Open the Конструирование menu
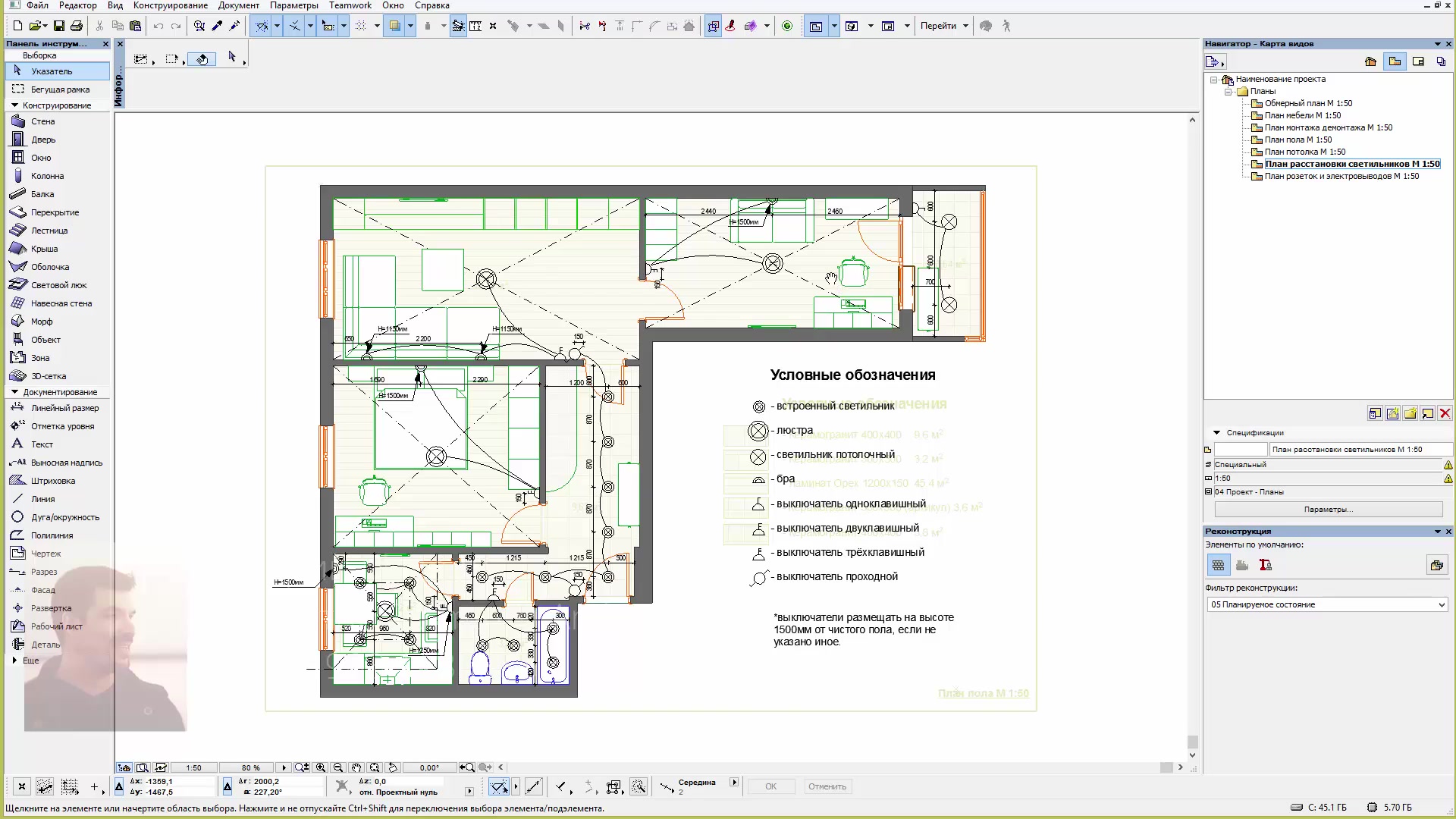 click(171, 5)
